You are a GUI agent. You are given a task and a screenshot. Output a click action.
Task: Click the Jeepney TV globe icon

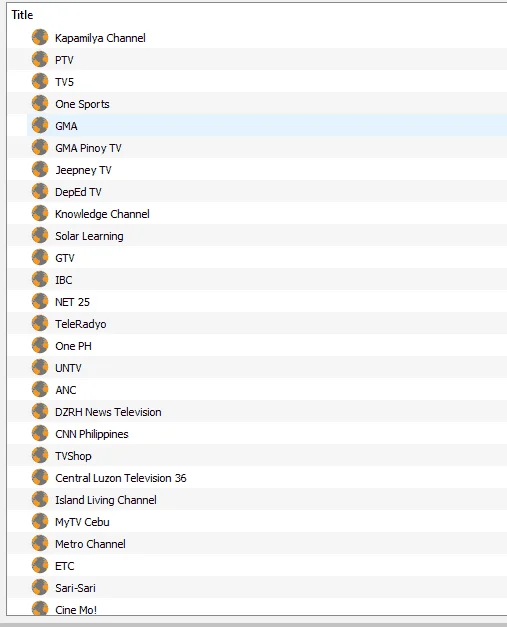tap(40, 170)
